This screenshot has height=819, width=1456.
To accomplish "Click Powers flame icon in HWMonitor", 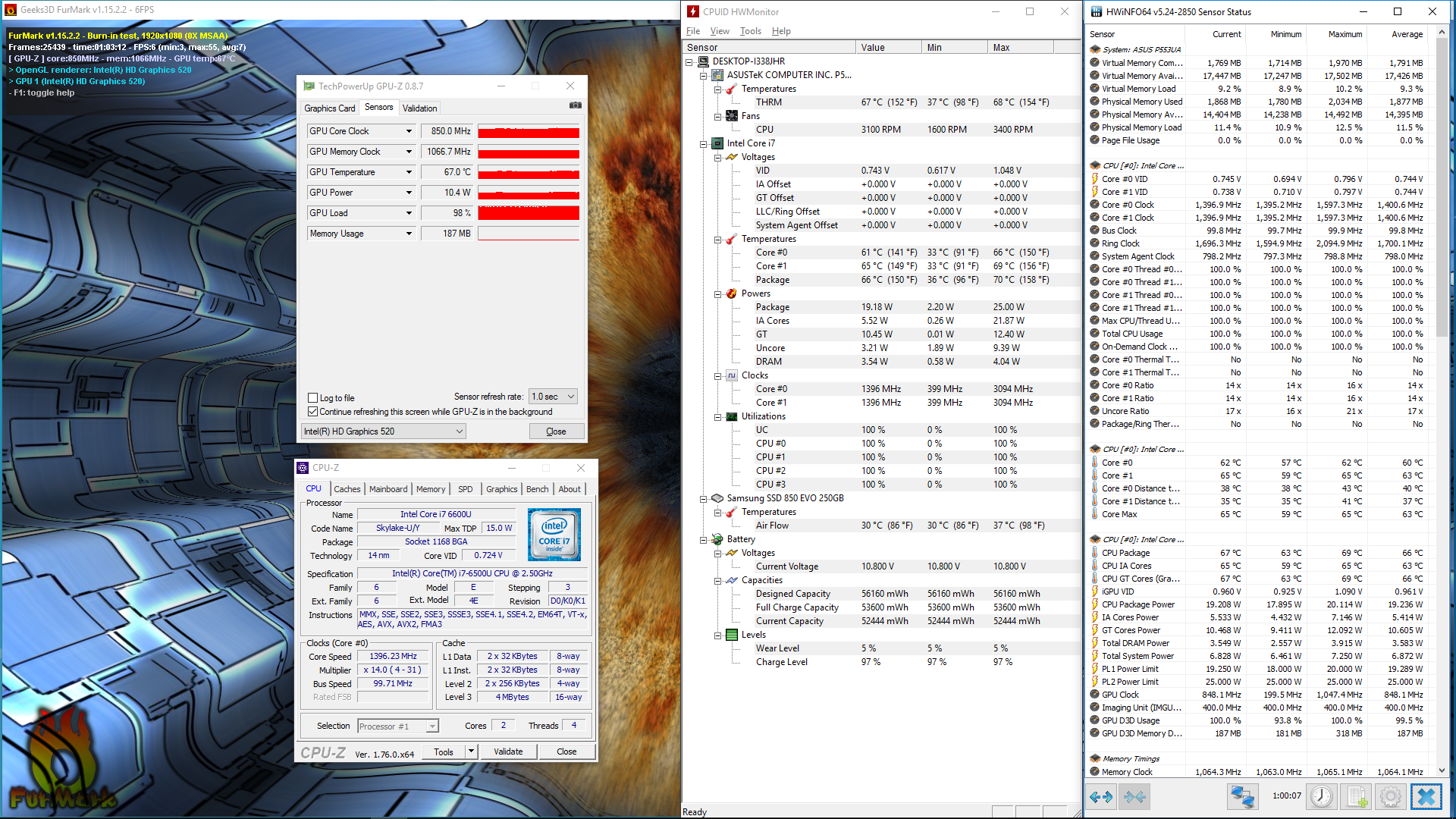I will pyautogui.click(x=732, y=293).
